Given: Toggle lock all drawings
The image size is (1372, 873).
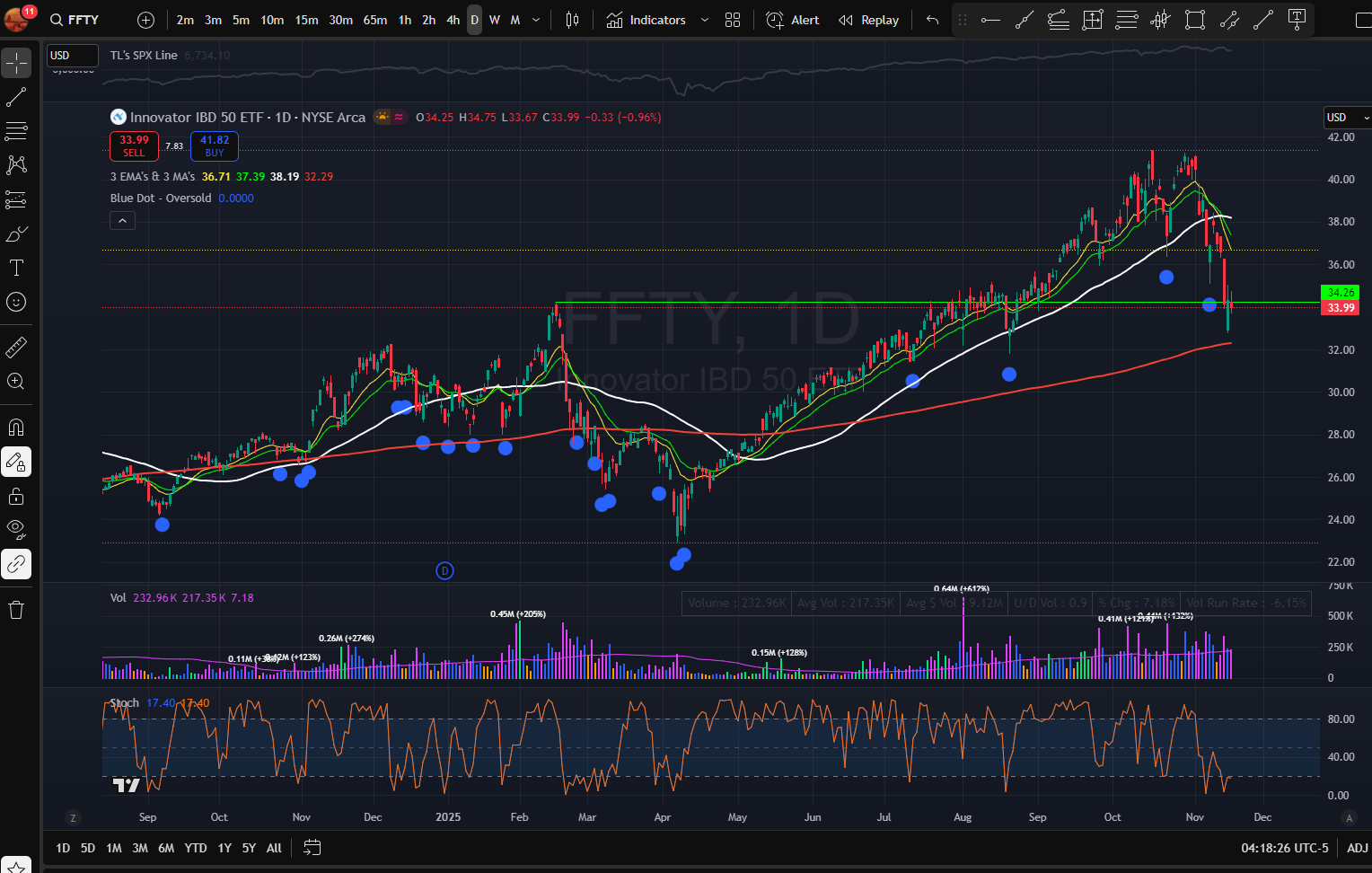Looking at the screenshot, I should [16, 496].
